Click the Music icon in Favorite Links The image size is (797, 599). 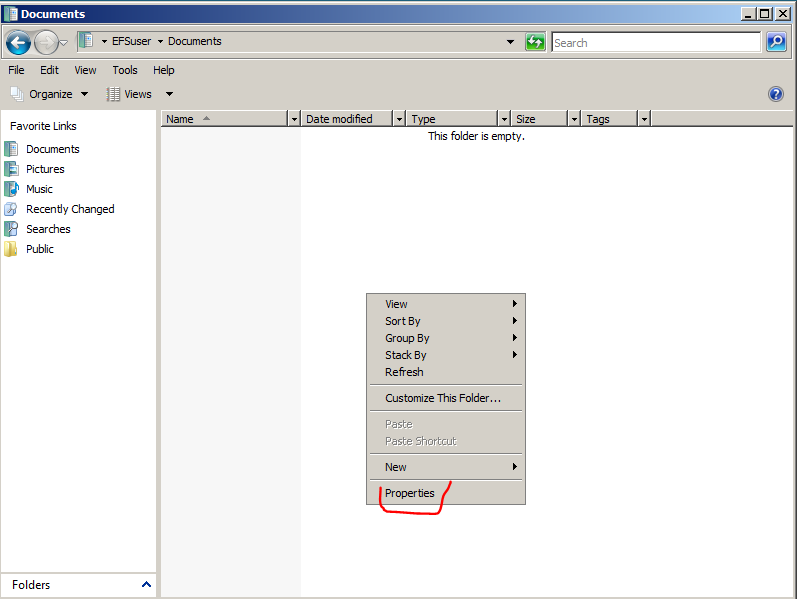coord(11,189)
